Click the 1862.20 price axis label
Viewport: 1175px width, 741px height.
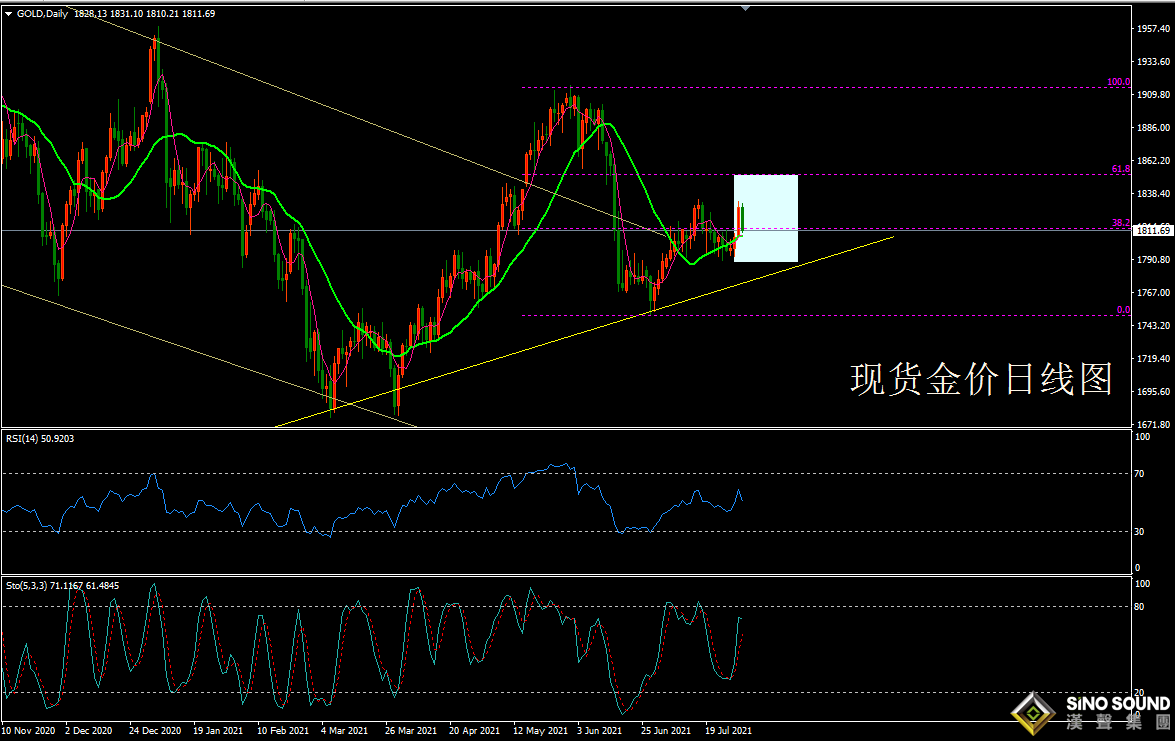(x=1153, y=160)
